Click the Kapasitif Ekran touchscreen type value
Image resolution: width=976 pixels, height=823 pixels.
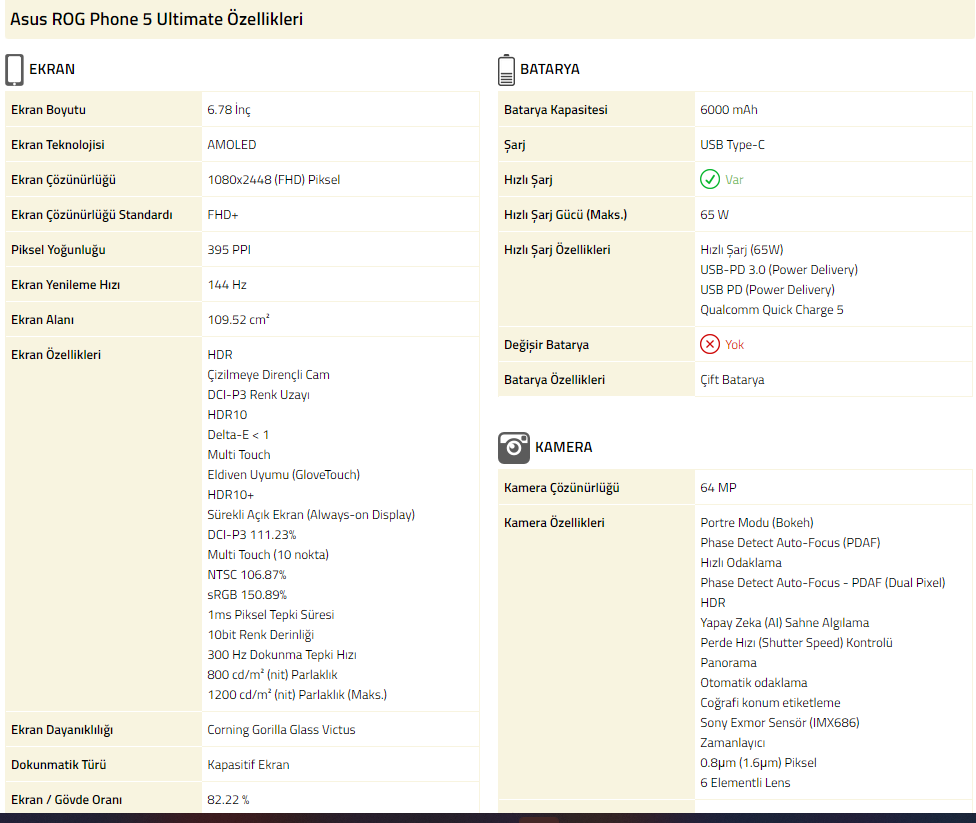[x=248, y=765]
